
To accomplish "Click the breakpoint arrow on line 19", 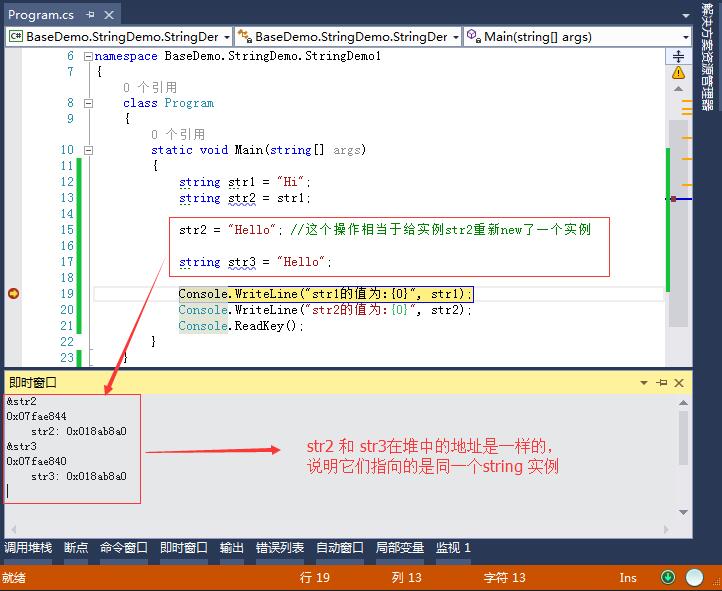I will tap(13, 294).
